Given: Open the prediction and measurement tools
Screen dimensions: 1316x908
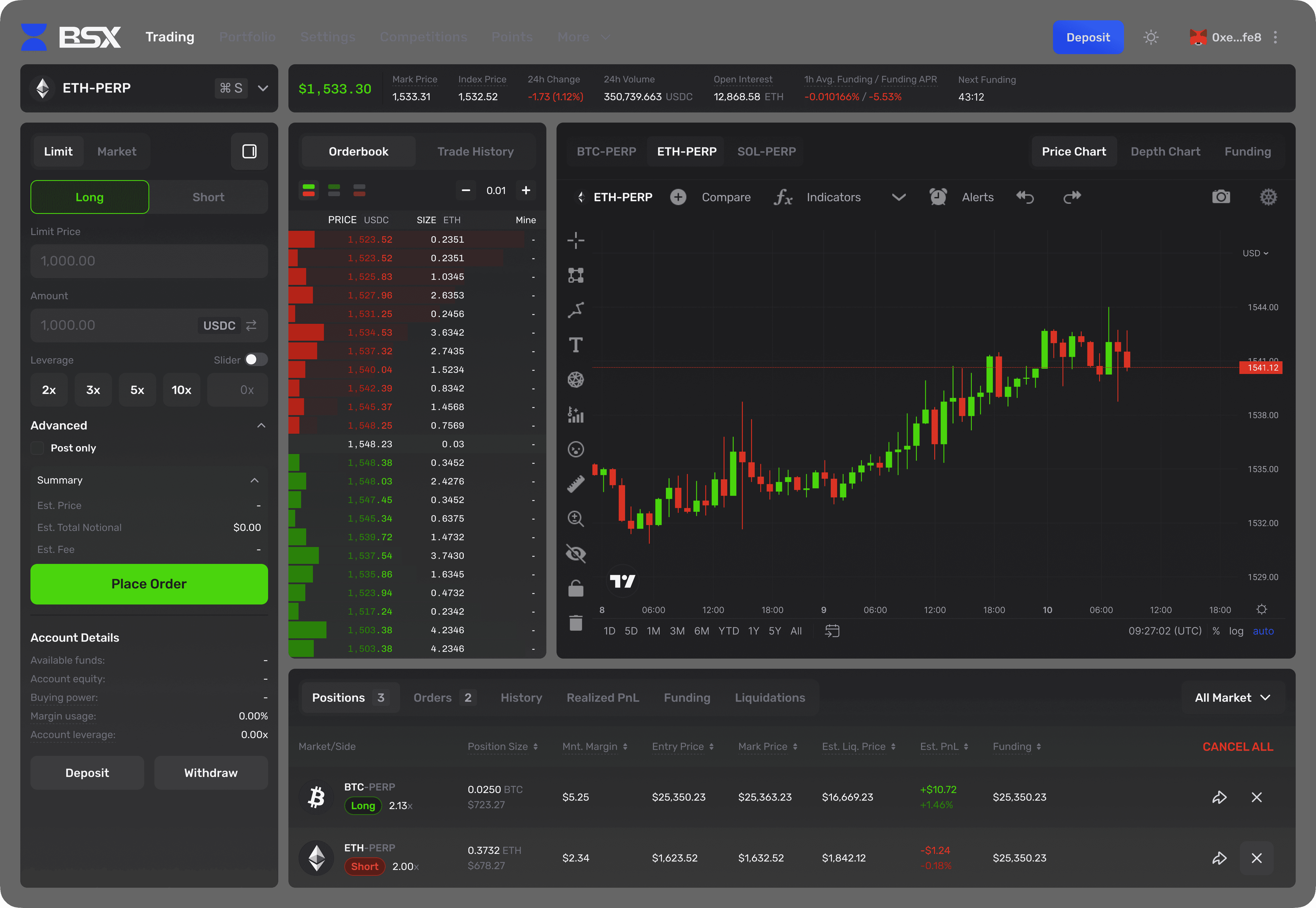Looking at the screenshot, I should click(575, 414).
